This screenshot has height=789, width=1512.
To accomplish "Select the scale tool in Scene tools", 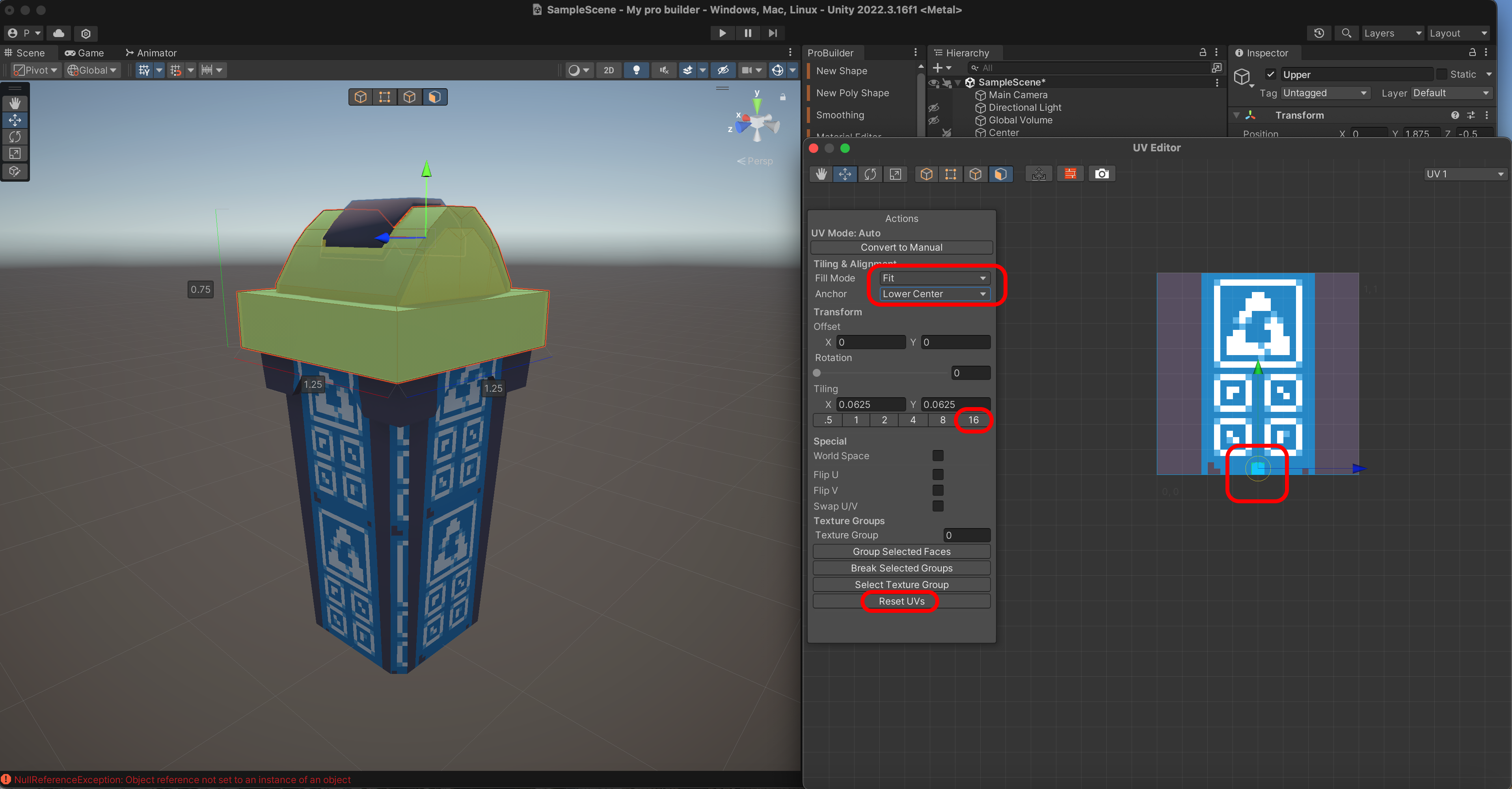I will click(15, 154).
